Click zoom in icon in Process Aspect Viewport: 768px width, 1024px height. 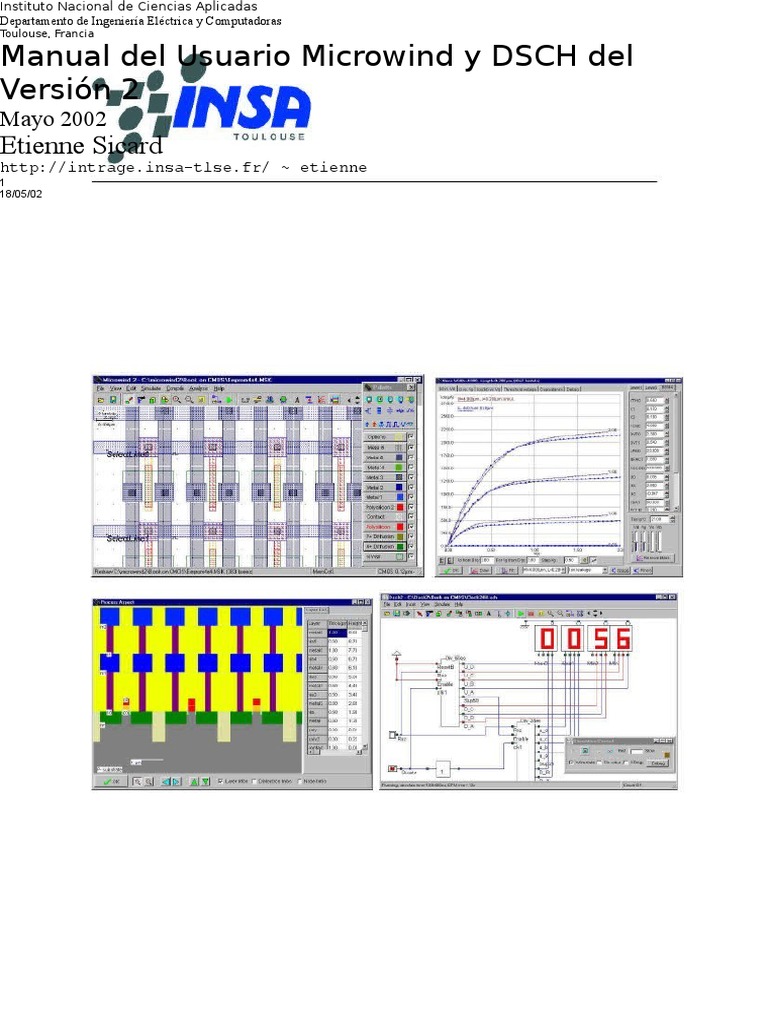(x=137, y=781)
